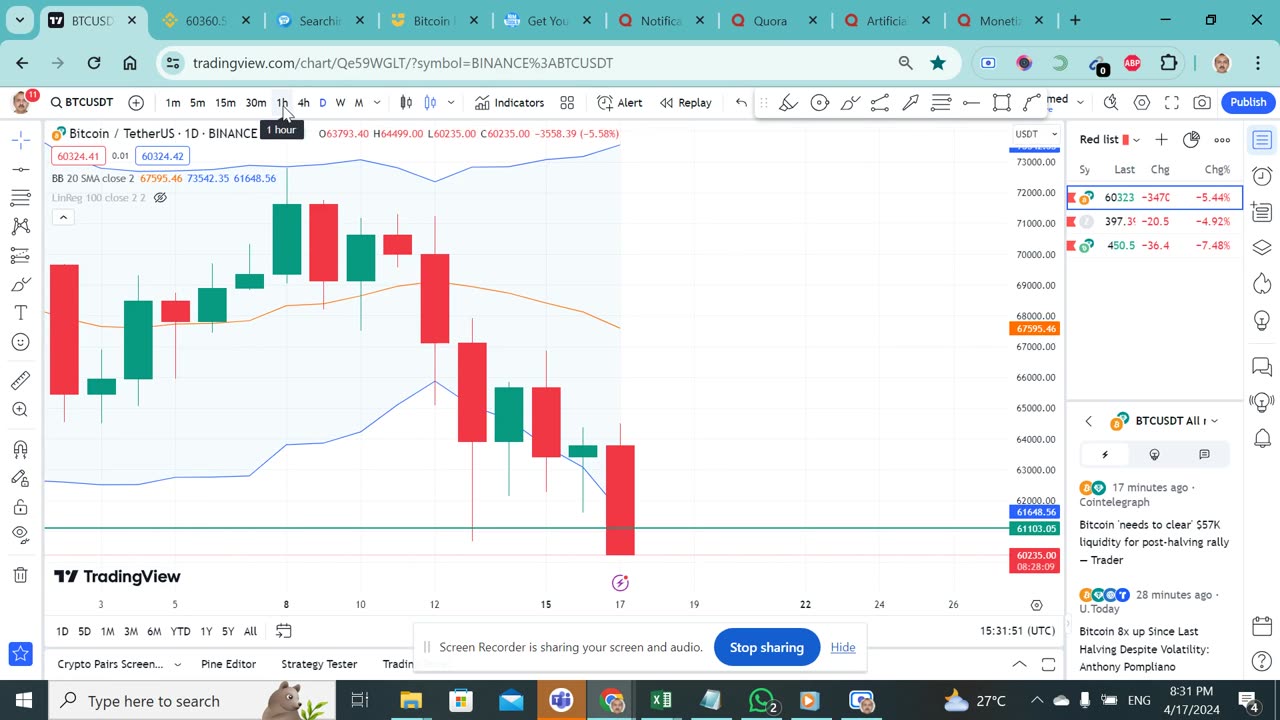1280x720 pixels.
Task: Start Bar Replay mode
Action: pyautogui.click(x=685, y=102)
